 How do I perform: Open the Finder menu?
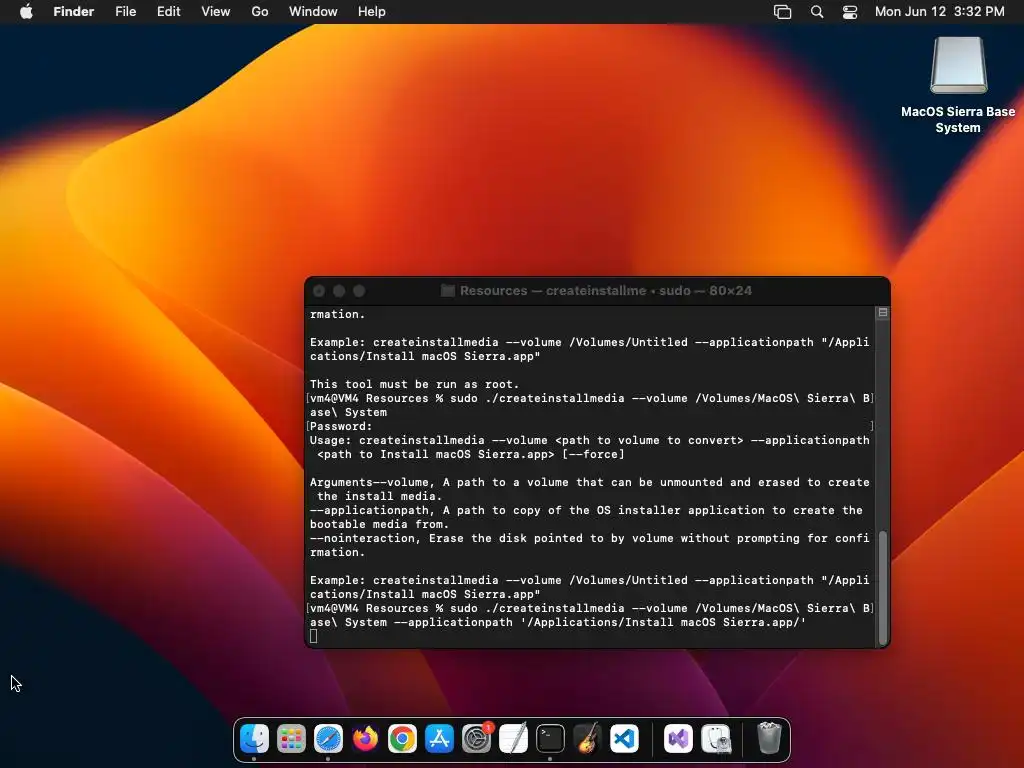(73, 11)
